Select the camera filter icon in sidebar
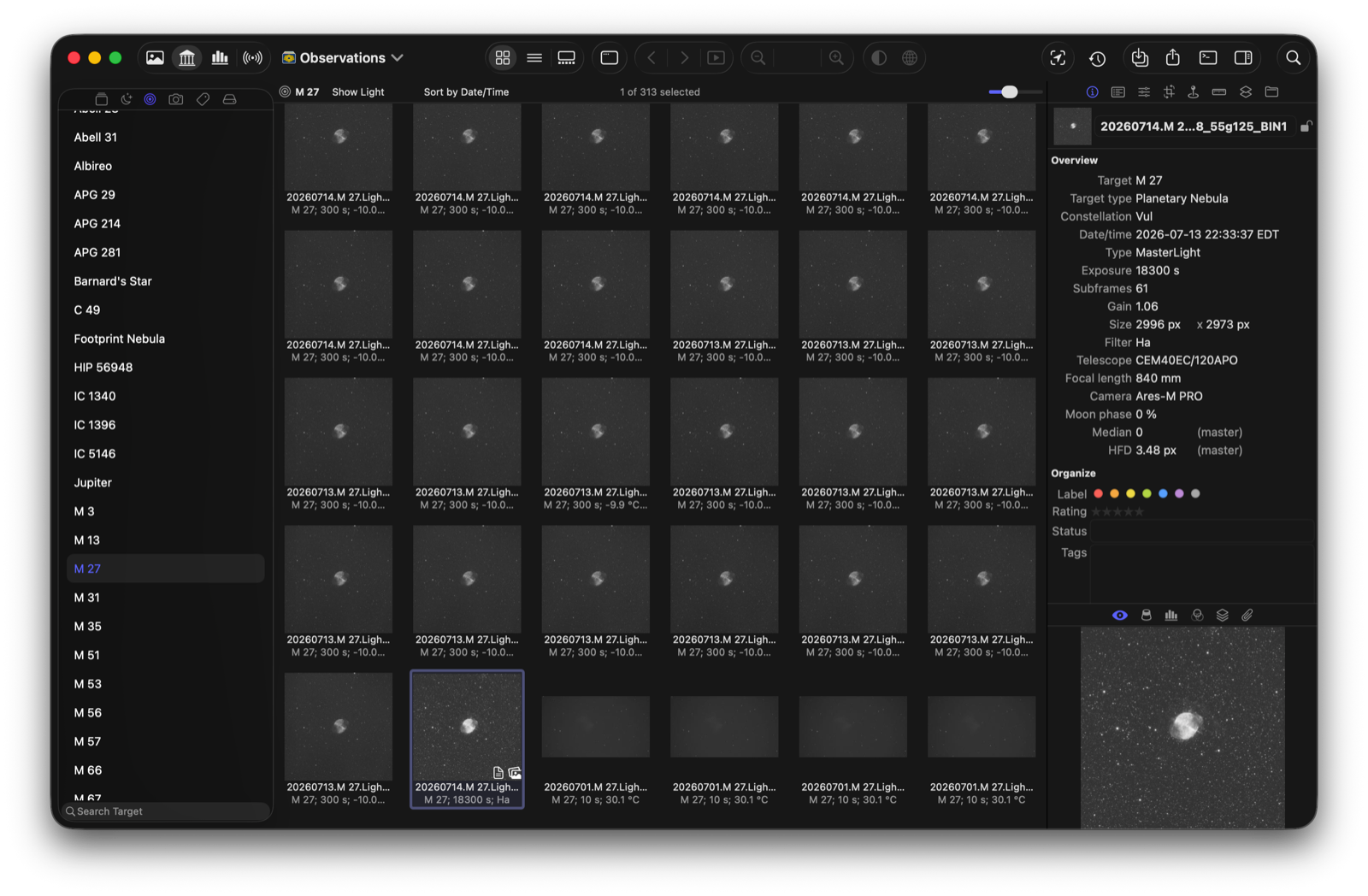 click(x=176, y=99)
